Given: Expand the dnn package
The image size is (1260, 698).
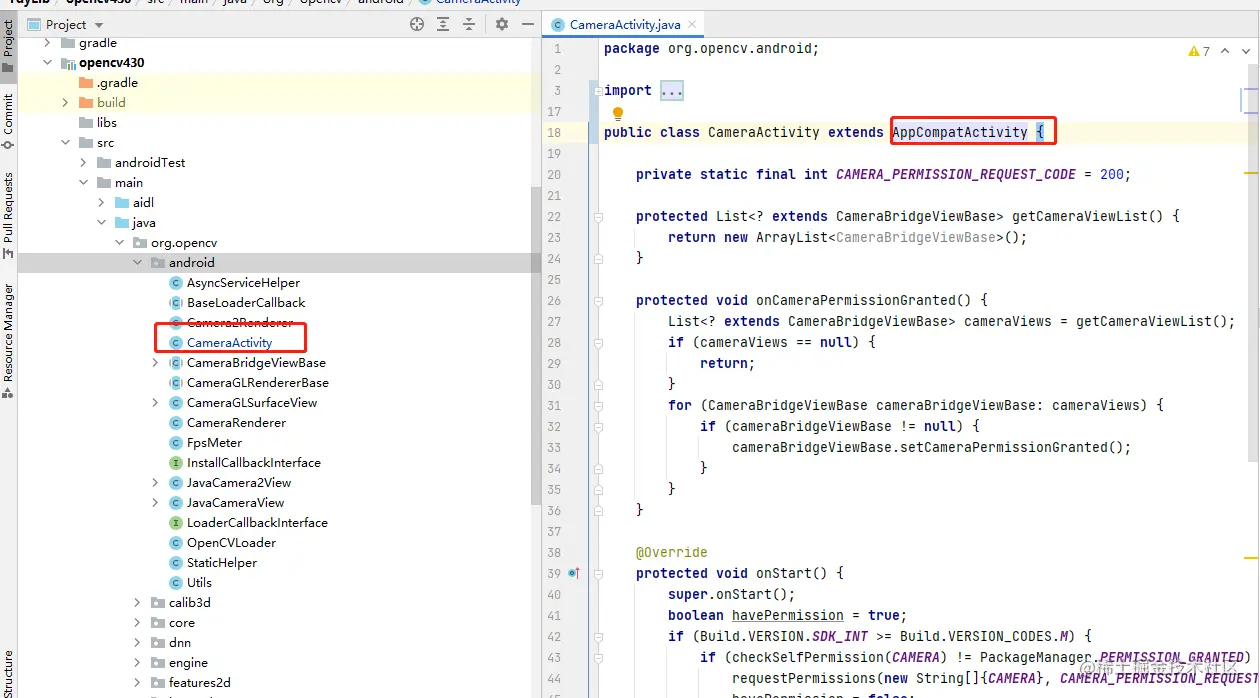Looking at the screenshot, I should pos(137,643).
